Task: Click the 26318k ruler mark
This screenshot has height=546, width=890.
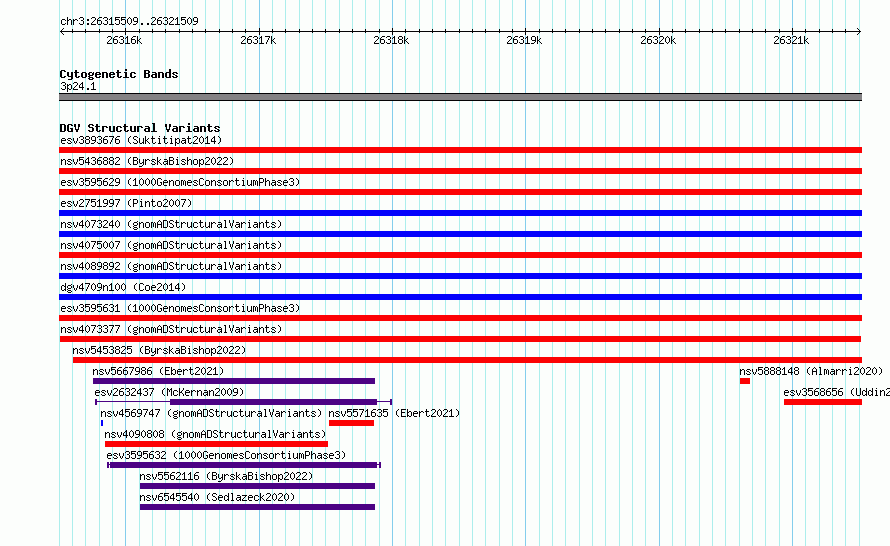Action: click(x=391, y=40)
